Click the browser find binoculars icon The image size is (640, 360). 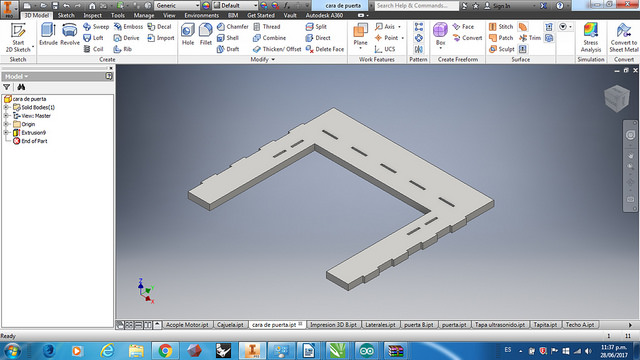[x=21, y=87]
